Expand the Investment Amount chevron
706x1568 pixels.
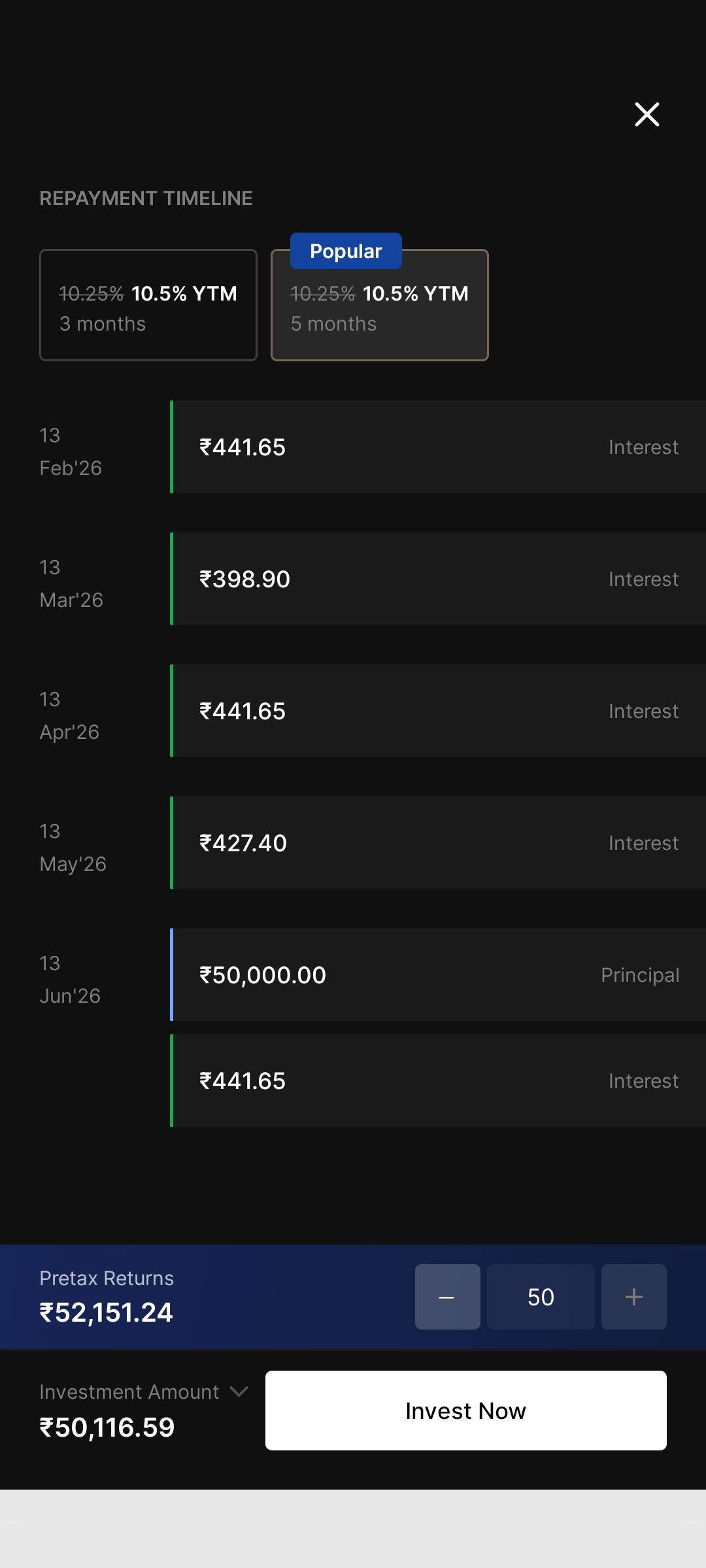point(239,1392)
